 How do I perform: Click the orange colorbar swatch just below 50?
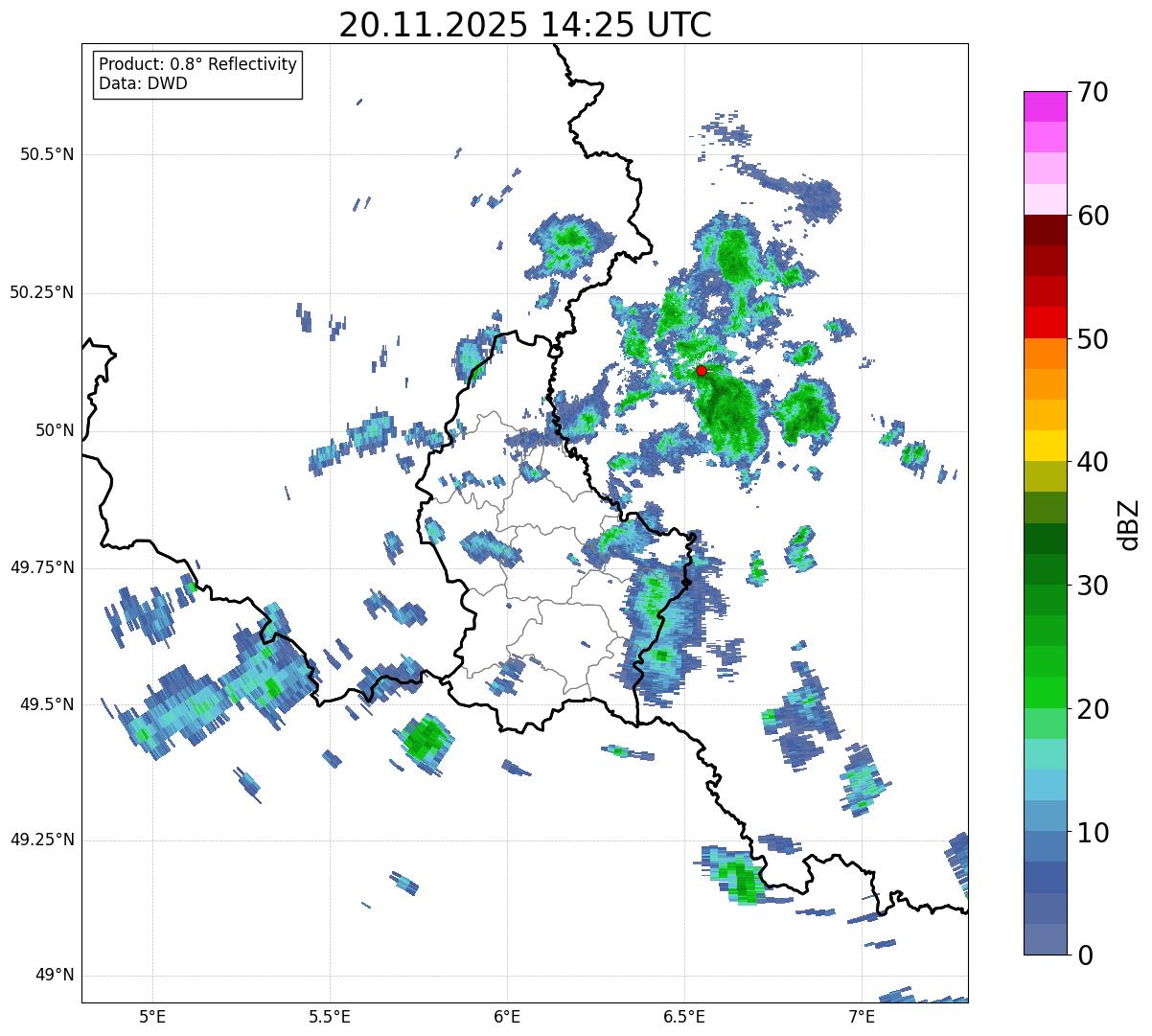point(1045,354)
